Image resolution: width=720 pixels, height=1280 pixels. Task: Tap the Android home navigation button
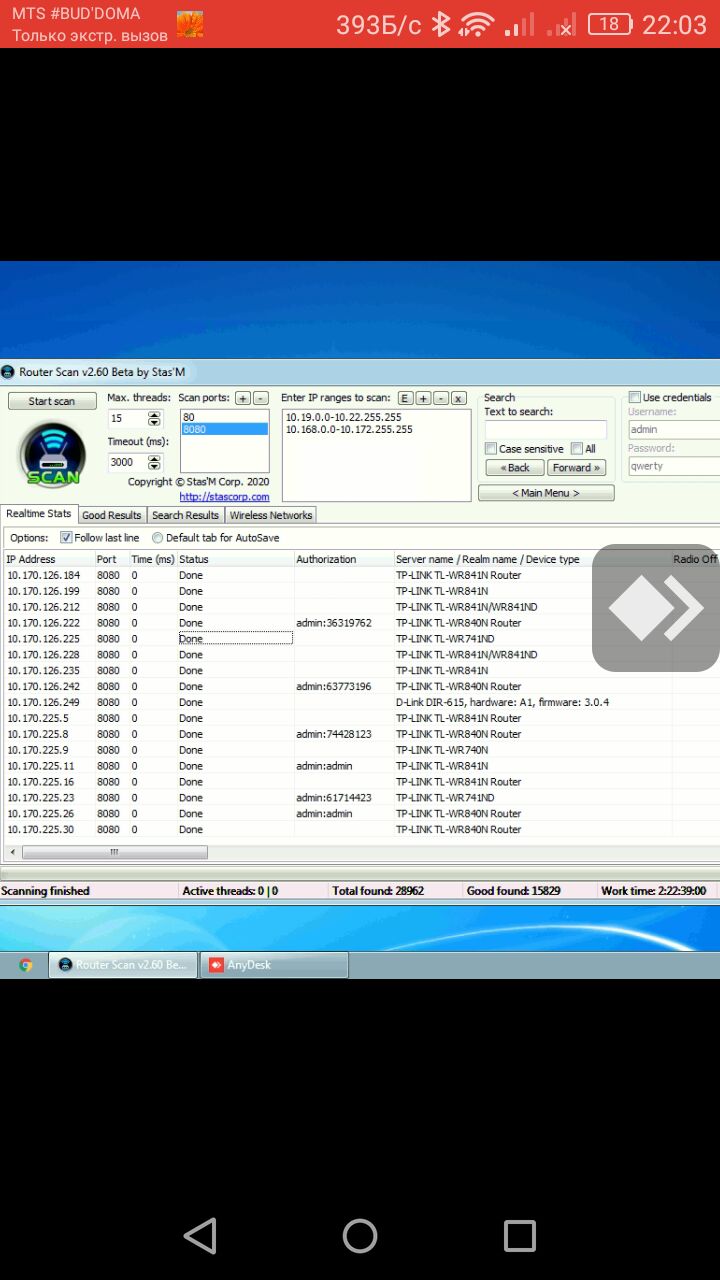360,1236
